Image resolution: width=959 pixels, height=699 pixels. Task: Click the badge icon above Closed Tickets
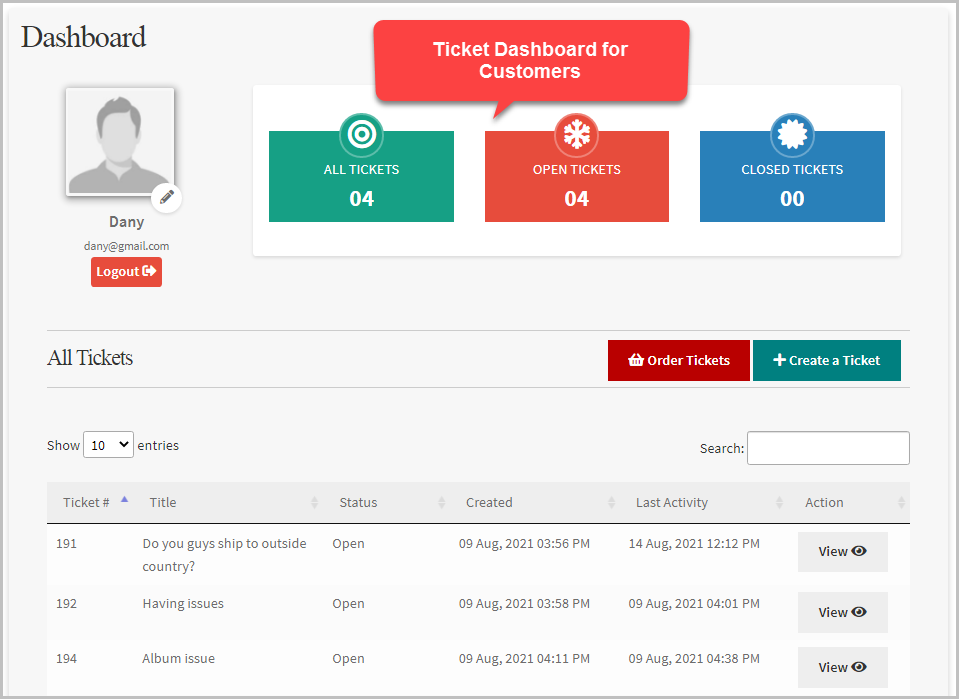point(792,134)
